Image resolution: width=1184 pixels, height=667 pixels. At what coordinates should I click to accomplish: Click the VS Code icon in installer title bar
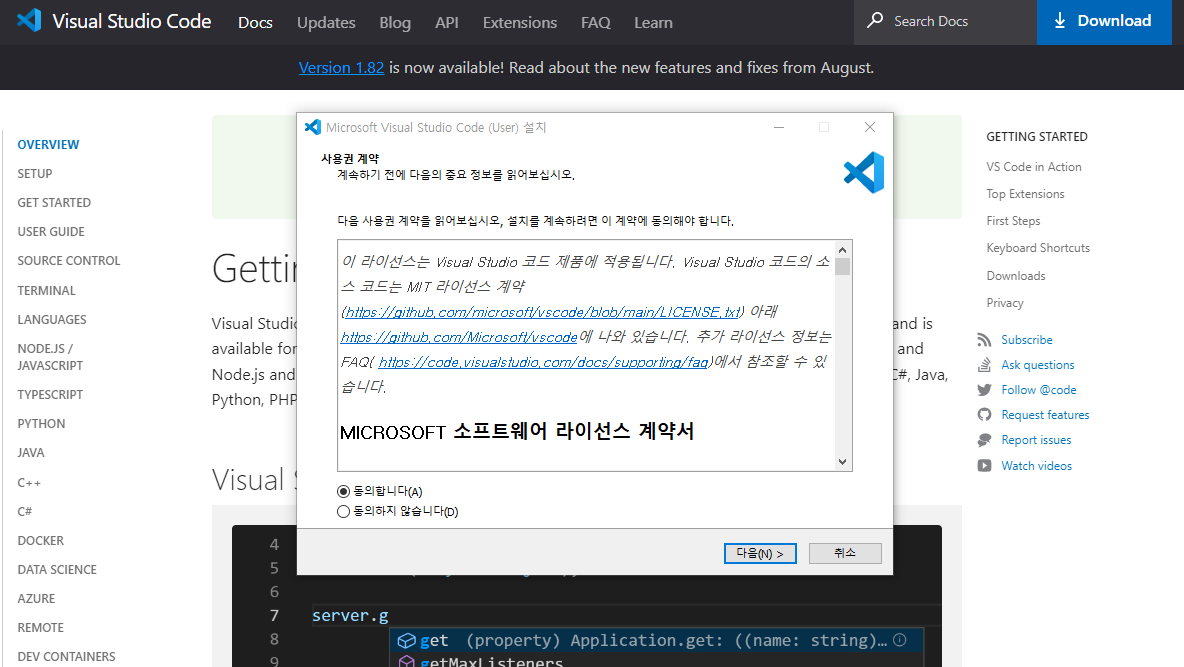click(313, 127)
